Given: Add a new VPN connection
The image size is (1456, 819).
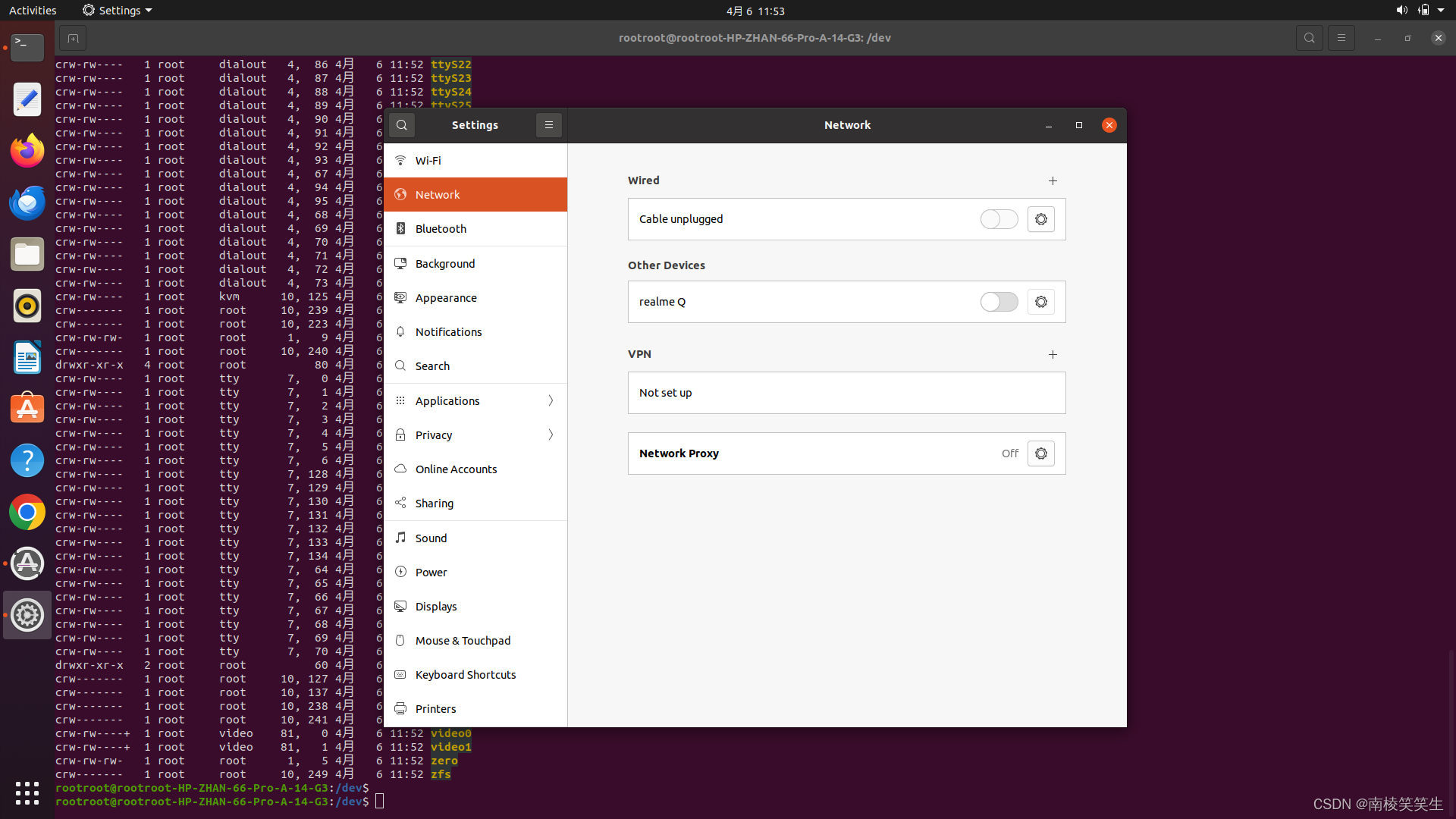Looking at the screenshot, I should pos(1053,354).
